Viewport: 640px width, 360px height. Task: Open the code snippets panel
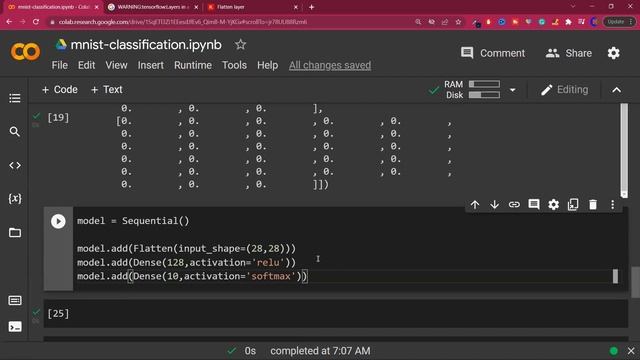pos(15,165)
